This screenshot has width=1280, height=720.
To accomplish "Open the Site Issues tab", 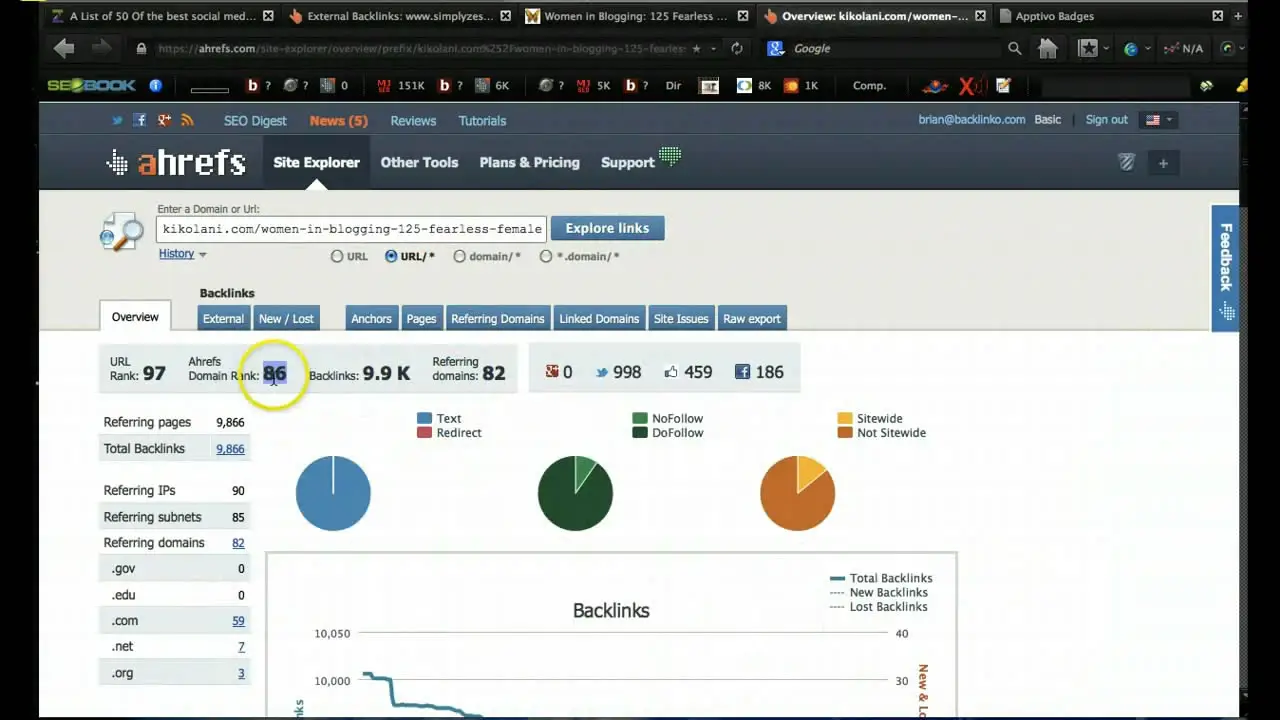I will [x=681, y=319].
